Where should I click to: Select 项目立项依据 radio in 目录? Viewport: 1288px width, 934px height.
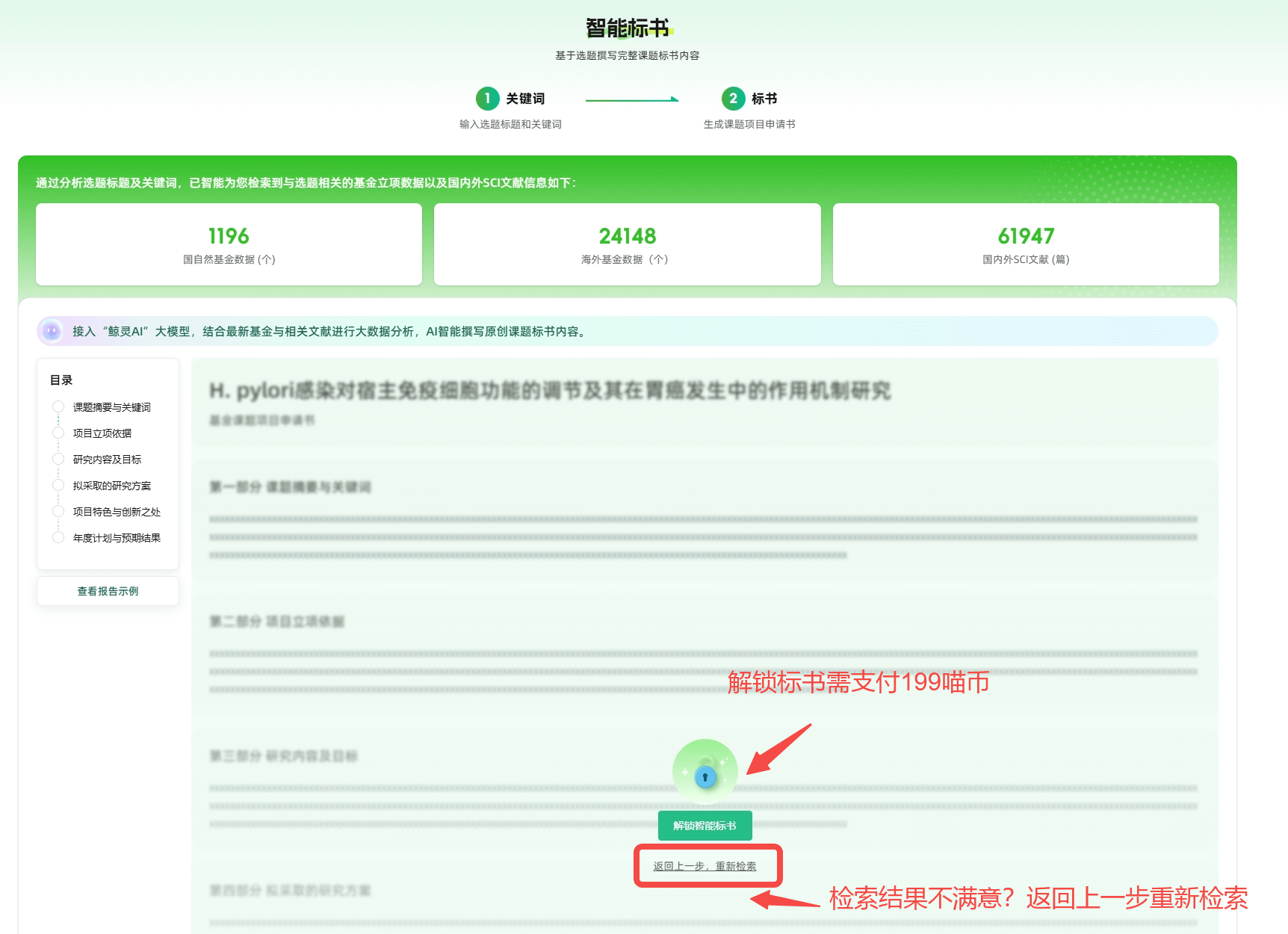[x=58, y=433]
